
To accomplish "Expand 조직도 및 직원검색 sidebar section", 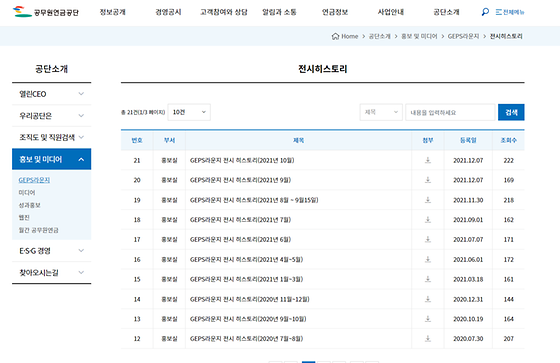I will pyautogui.click(x=51, y=137).
